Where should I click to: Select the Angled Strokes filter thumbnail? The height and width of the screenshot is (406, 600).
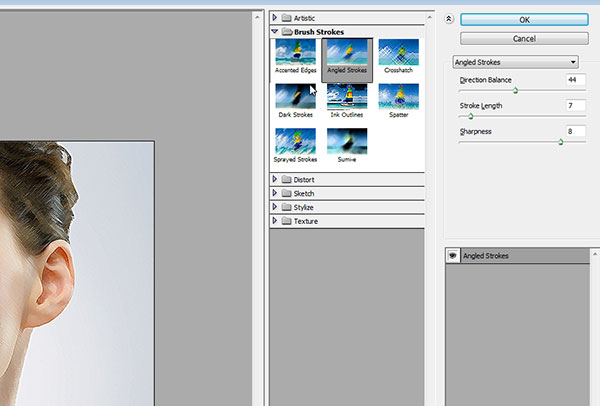click(x=347, y=52)
